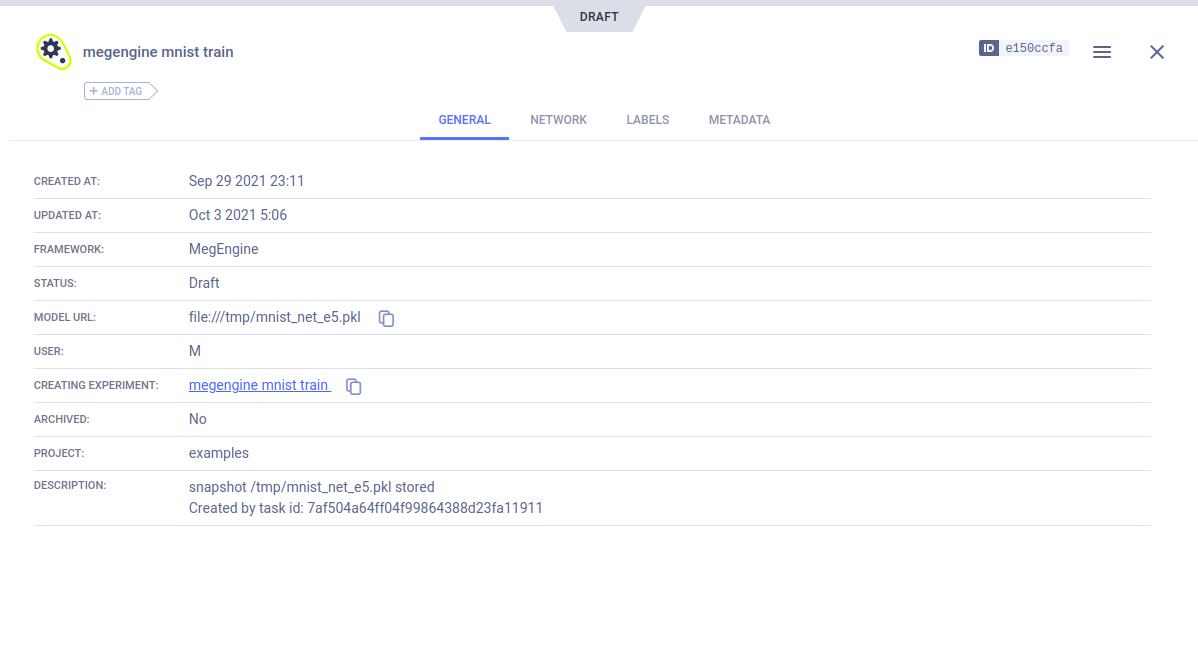Image resolution: width=1198 pixels, height=660 pixels.
Task: Click the Created At date value
Action: tap(246, 181)
